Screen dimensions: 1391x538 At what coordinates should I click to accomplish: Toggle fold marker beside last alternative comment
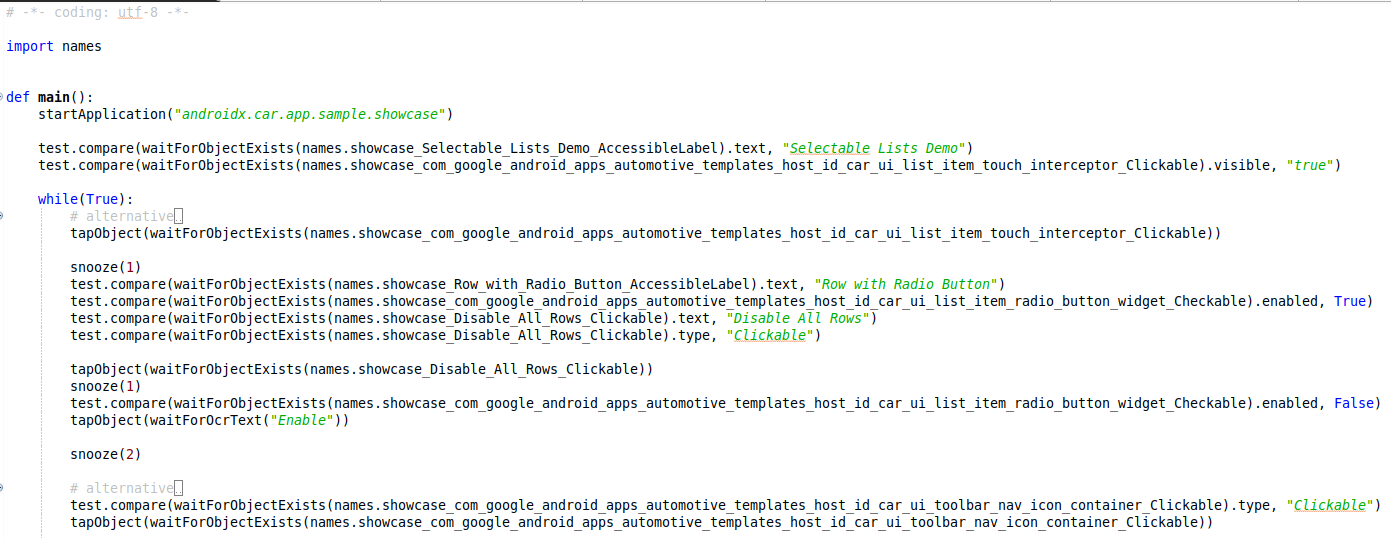tap(3, 488)
